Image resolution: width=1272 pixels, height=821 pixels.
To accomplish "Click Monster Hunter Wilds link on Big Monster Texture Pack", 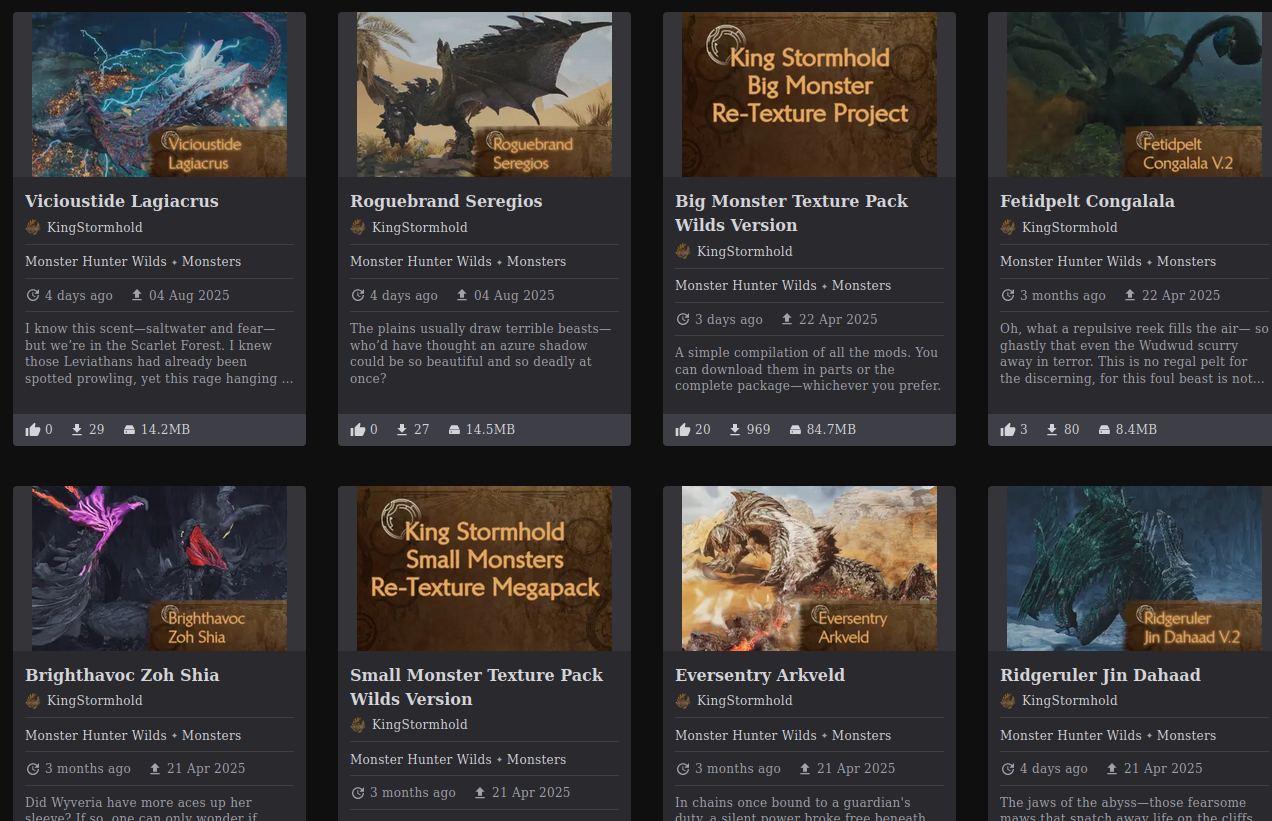I will (746, 285).
